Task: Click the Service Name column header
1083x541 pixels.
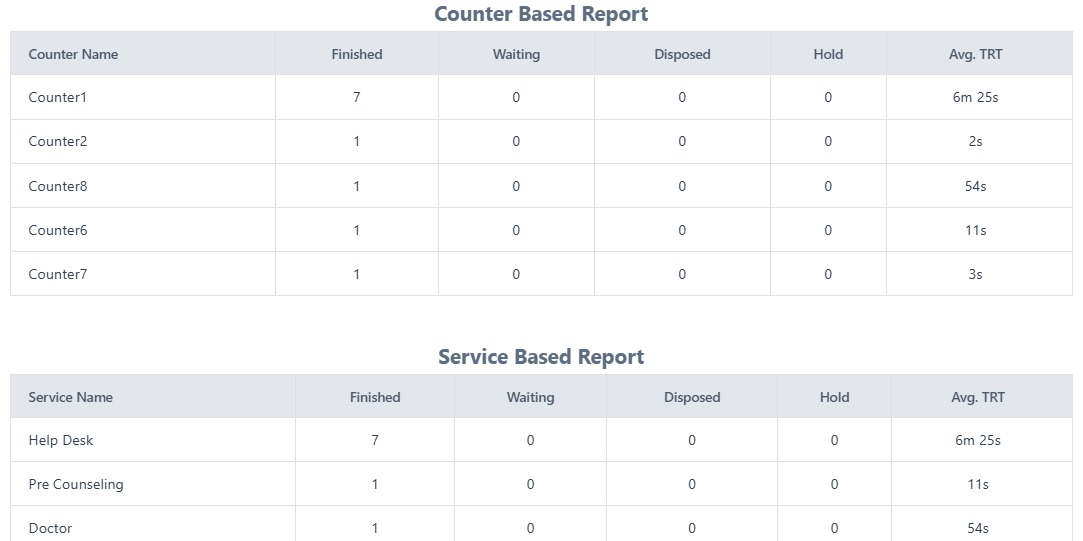Action: pyautogui.click(x=70, y=397)
